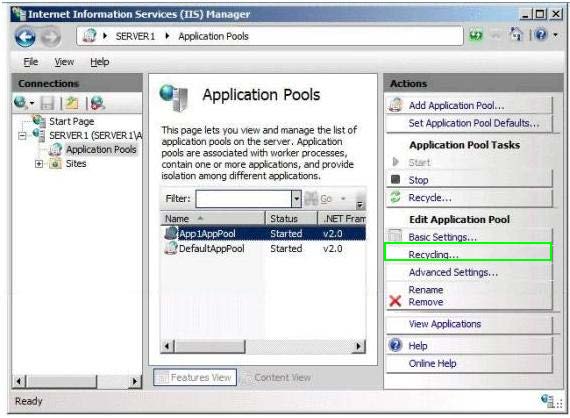The height and width of the screenshot is (418, 570).
Task: Click the Recycling... action link
Action: click(468, 252)
